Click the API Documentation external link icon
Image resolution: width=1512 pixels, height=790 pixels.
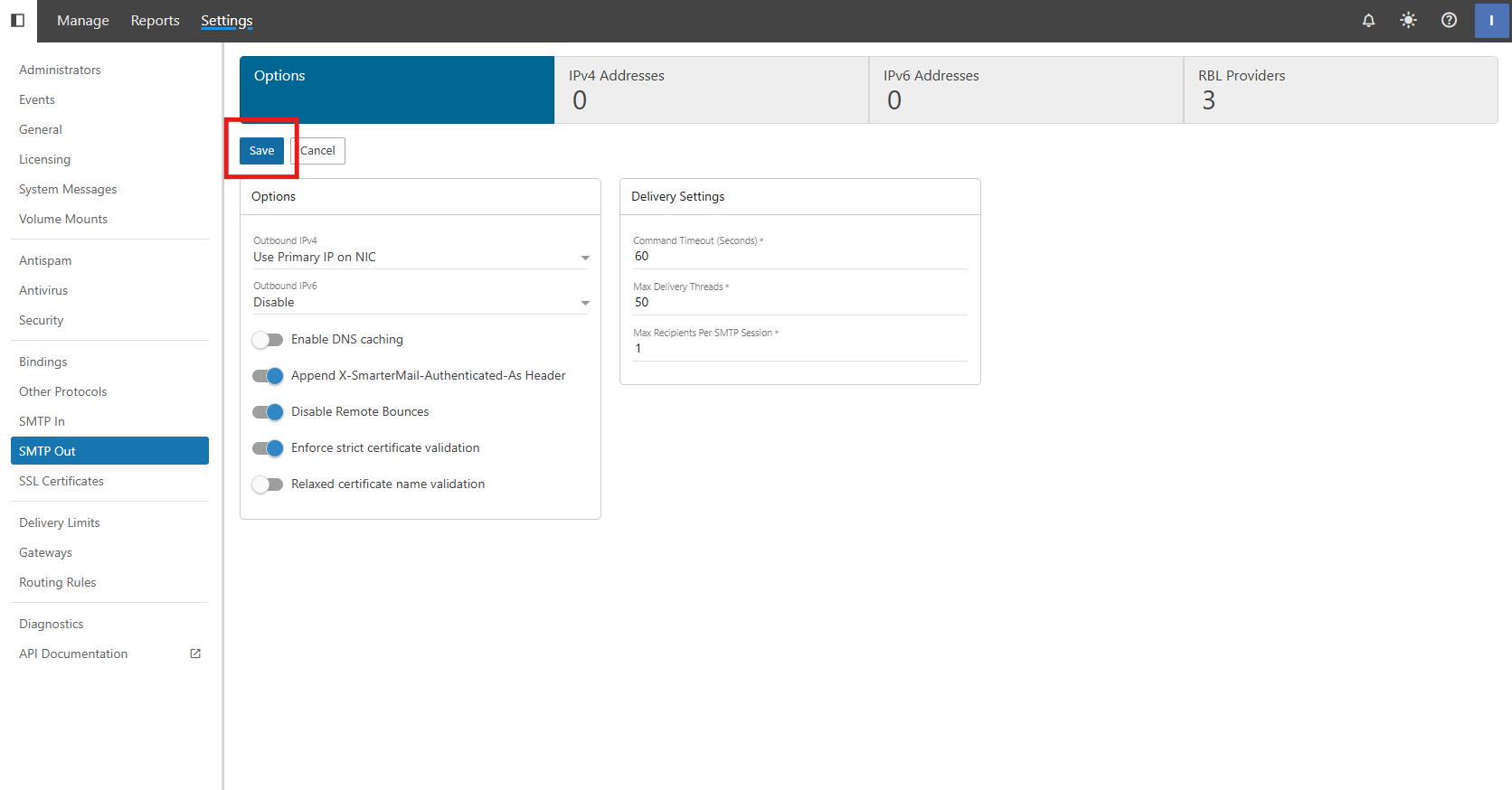195,654
